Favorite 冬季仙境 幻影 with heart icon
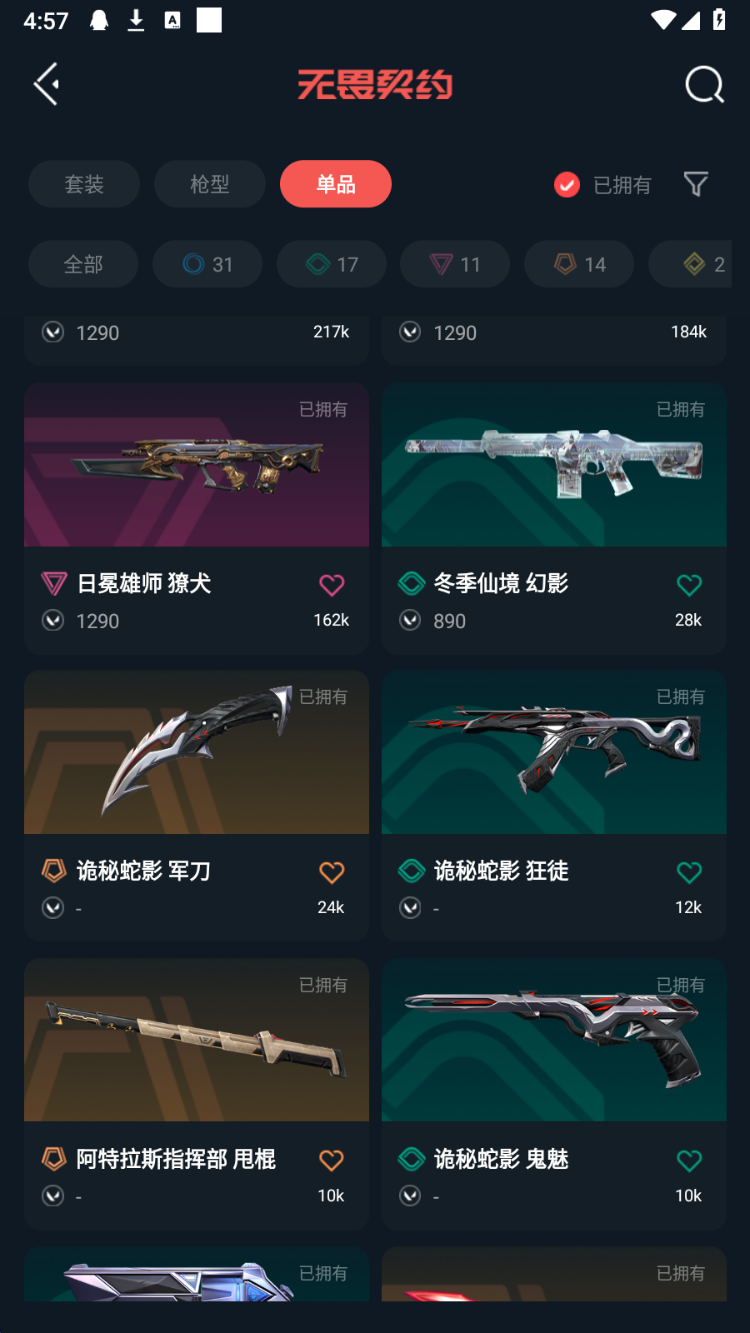Screen dimensions: 750x1333 pos(689,585)
